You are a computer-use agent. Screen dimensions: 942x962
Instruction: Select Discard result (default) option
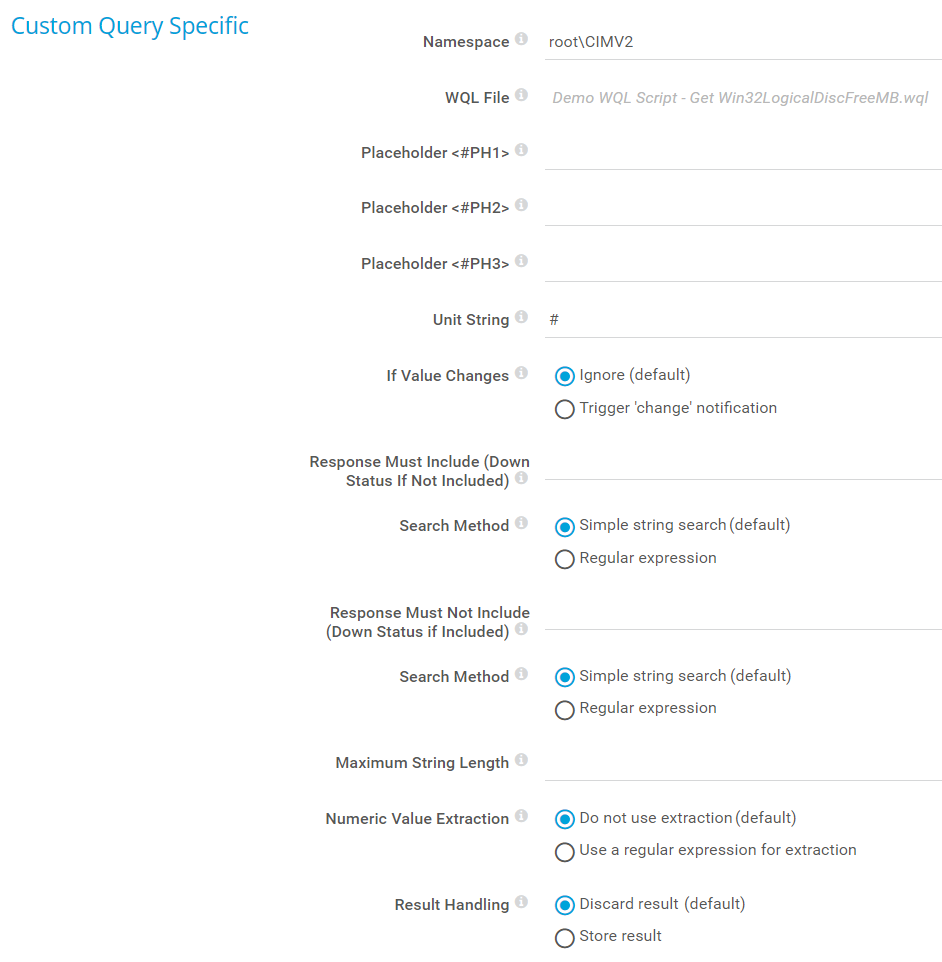[x=565, y=905]
